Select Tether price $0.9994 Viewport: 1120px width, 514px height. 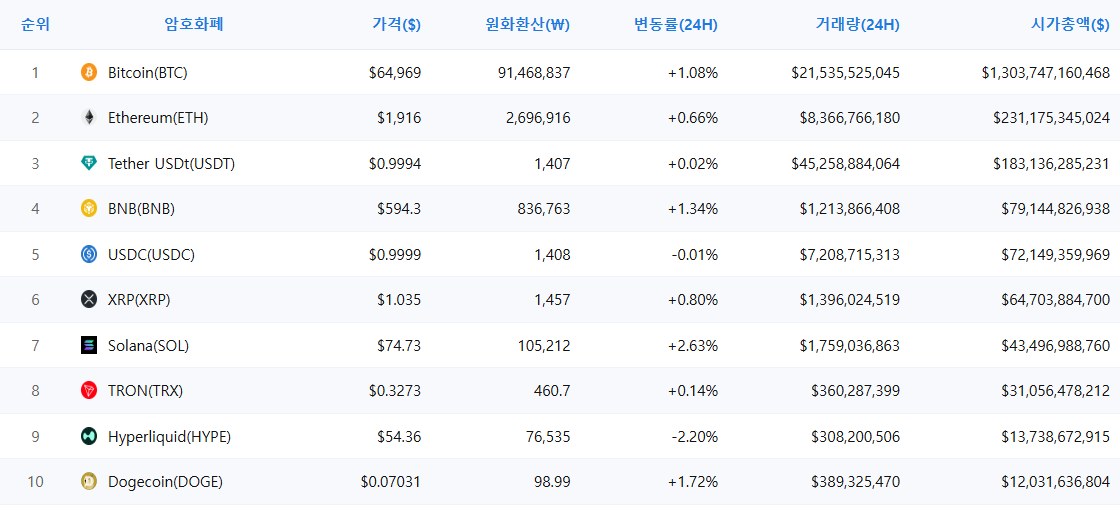point(395,163)
